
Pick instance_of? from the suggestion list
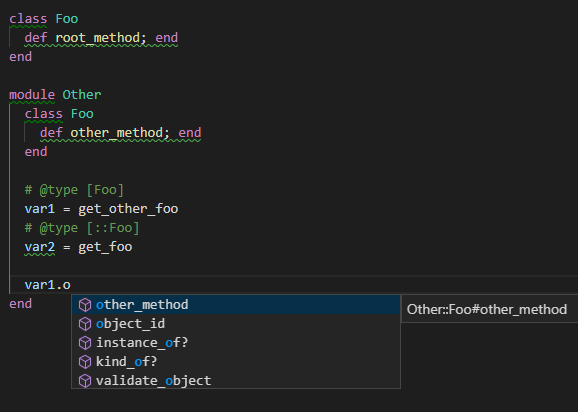tap(236, 343)
